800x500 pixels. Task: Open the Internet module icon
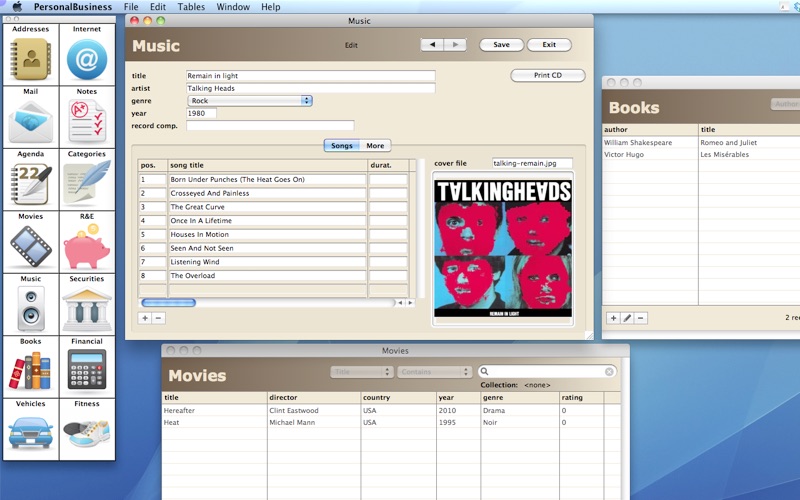[87, 59]
